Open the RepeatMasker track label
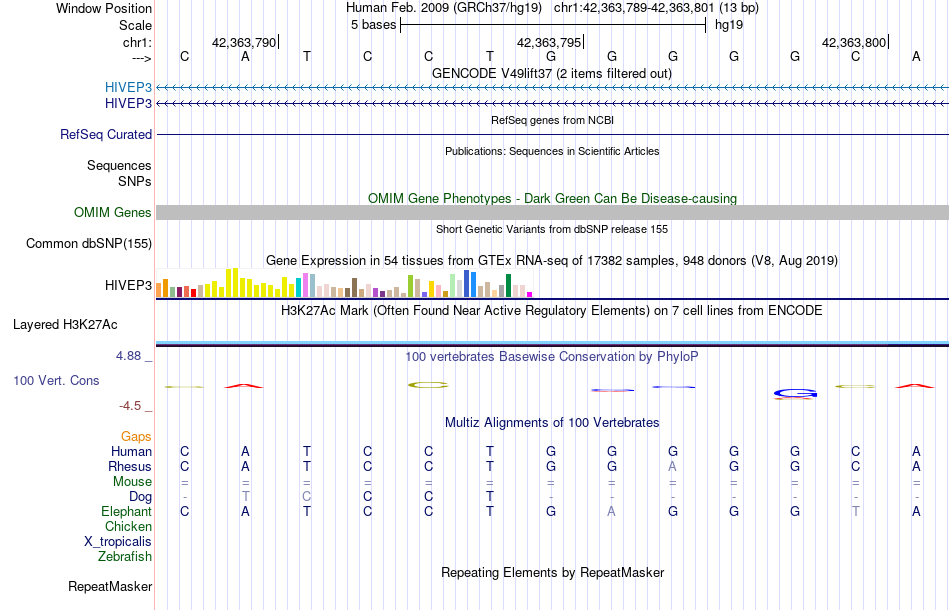The width and height of the screenshot is (950, 610). click(x=110, y=586)
